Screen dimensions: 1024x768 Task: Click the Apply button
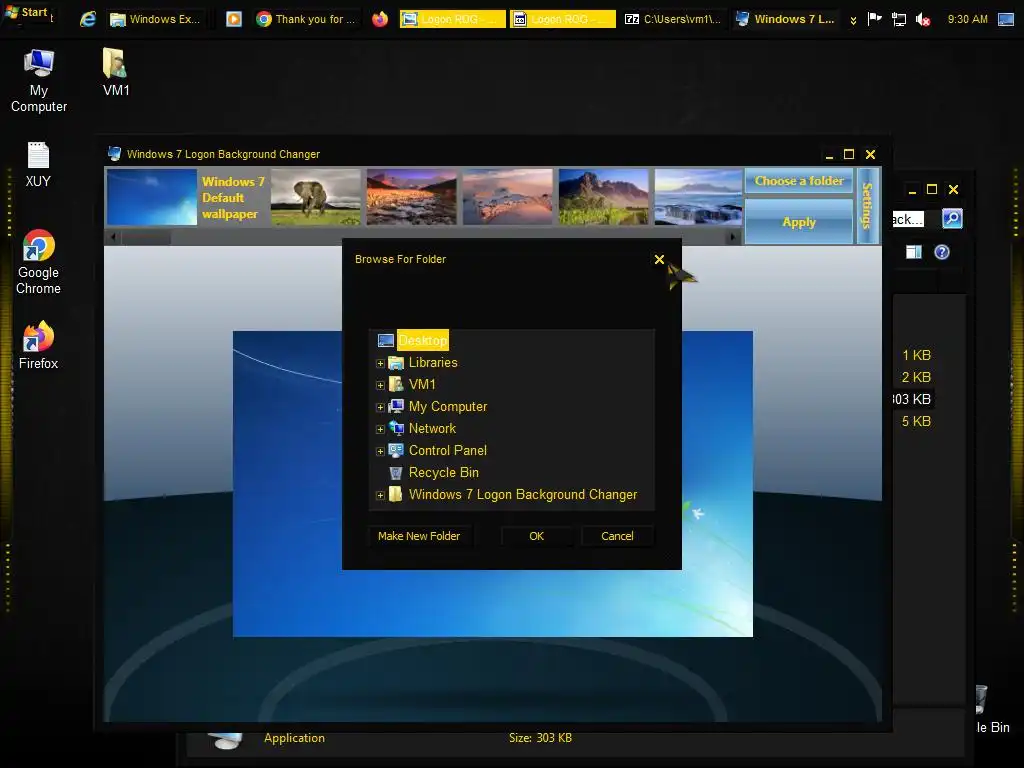pos(799,221)
